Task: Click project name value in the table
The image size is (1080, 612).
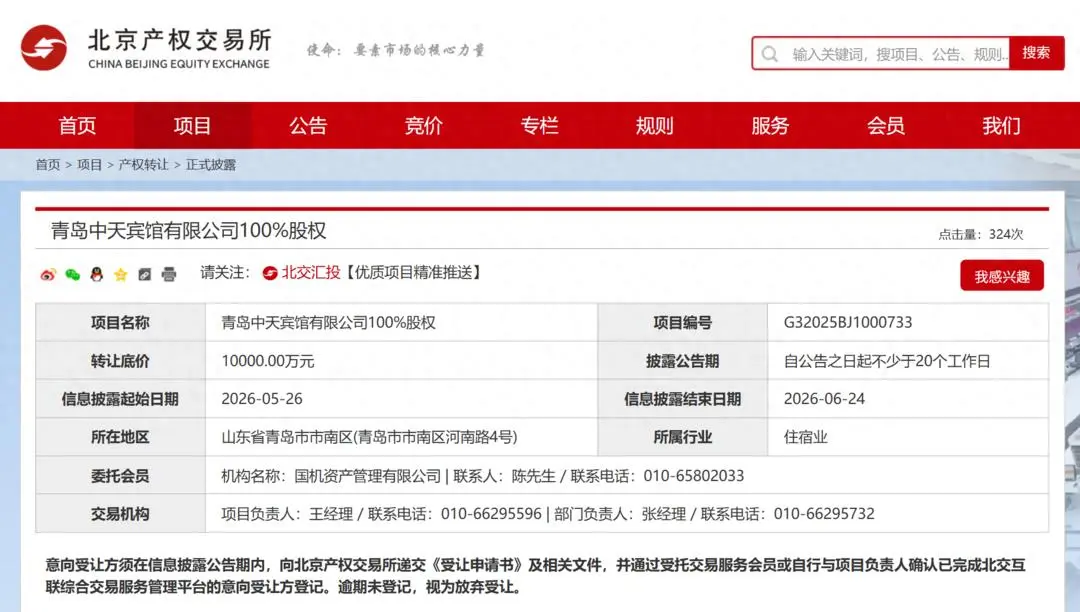Action: [x=328, y=322]
